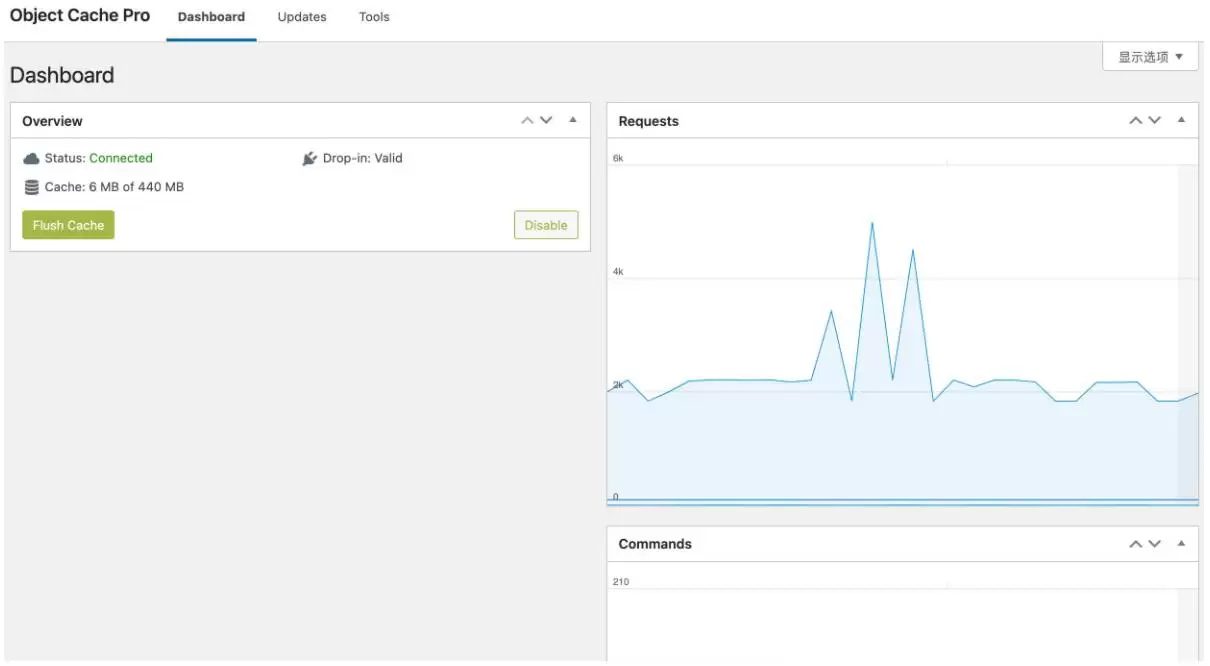
Task: Move Overview panel down arrow
Action: [x=546, y=120]
